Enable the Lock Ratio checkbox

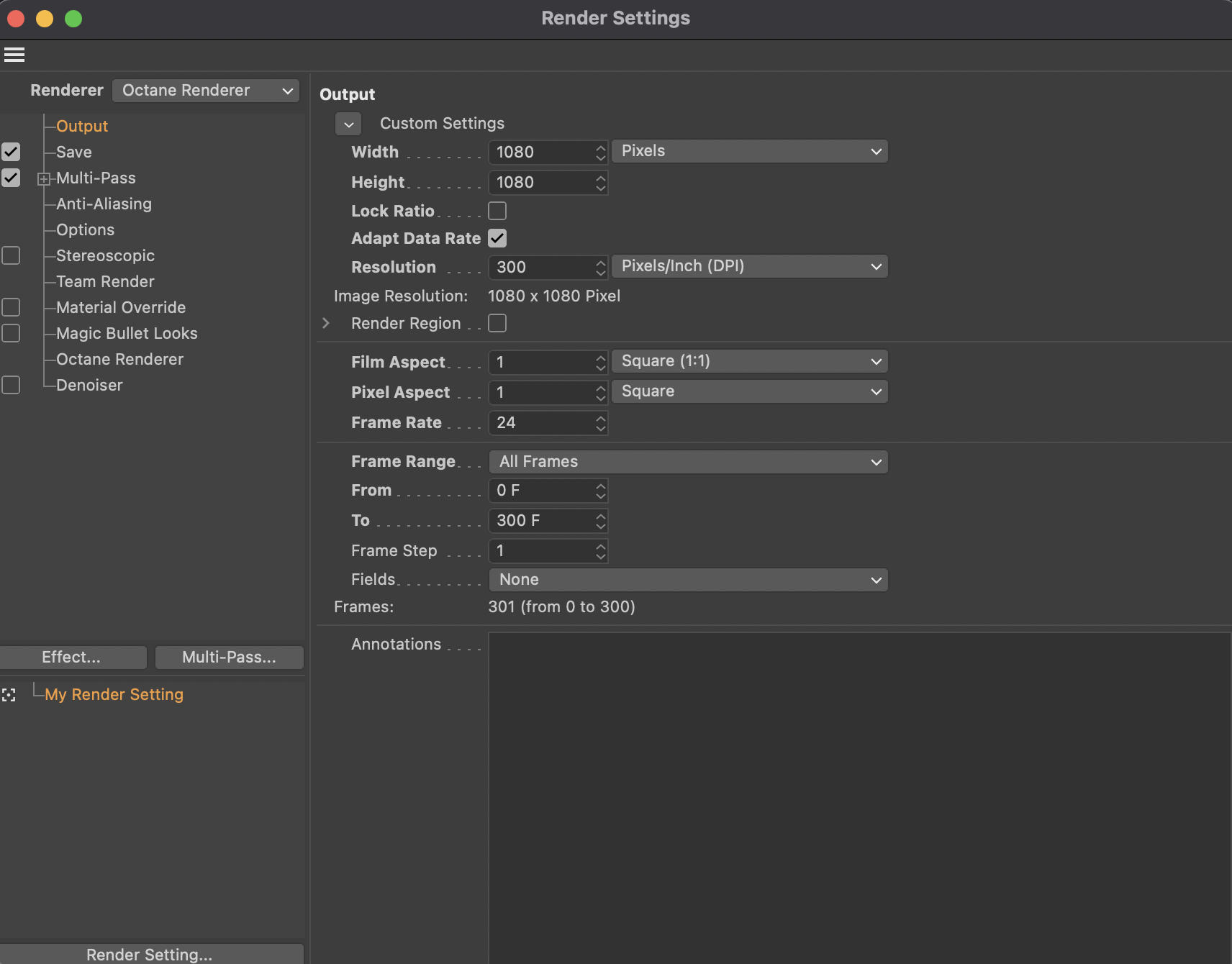(497, 211)
